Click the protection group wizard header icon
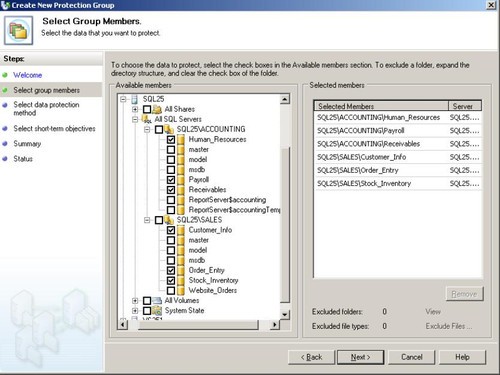 pos(18,30)
